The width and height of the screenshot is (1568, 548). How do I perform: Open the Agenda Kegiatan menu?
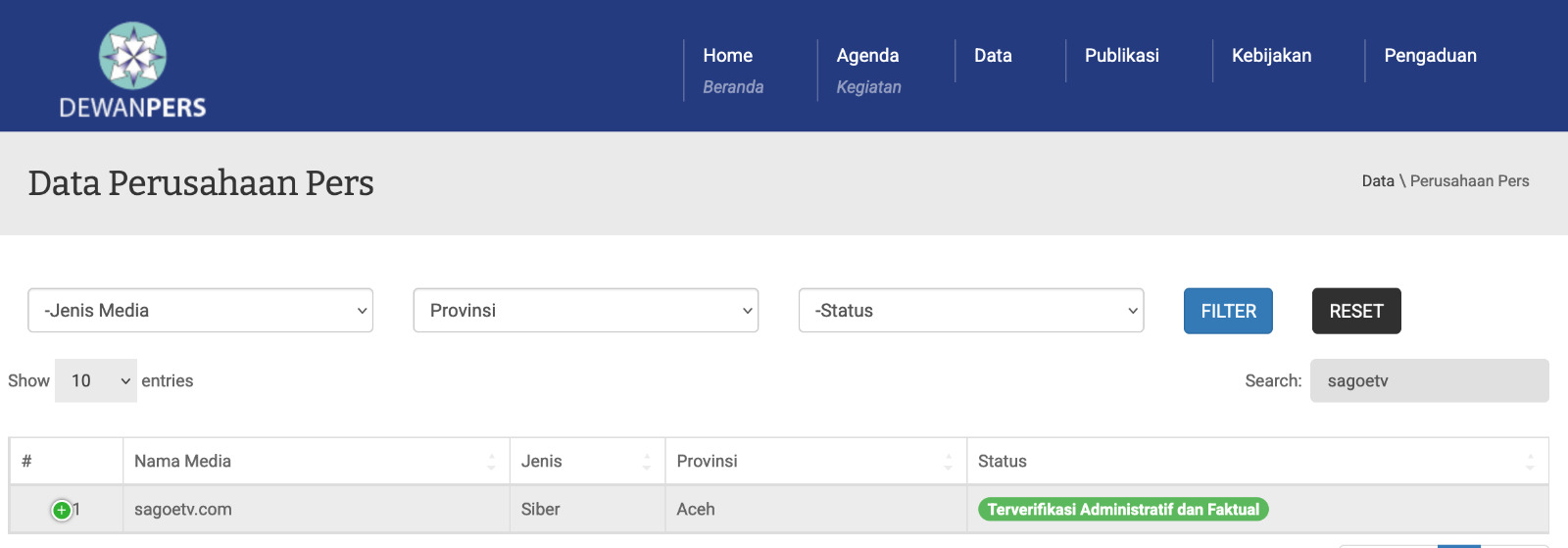(869, 71)
